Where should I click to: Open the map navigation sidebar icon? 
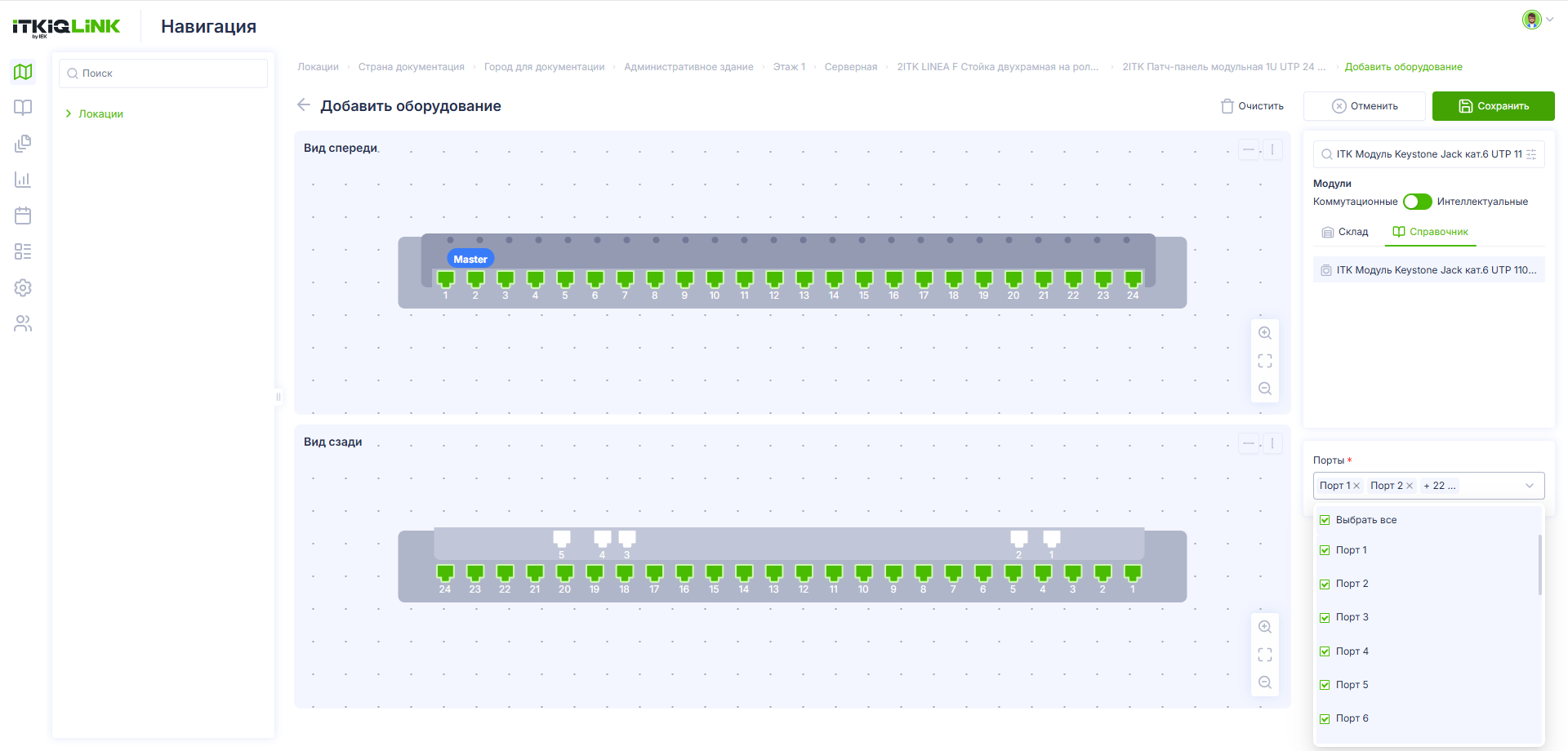[23, 72]
